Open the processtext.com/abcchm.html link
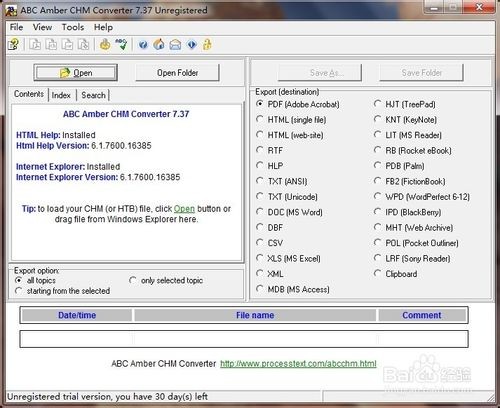Image resolution: width=500 pixels, height=408 pixels. pyautogui.click(x=298, y=363)
